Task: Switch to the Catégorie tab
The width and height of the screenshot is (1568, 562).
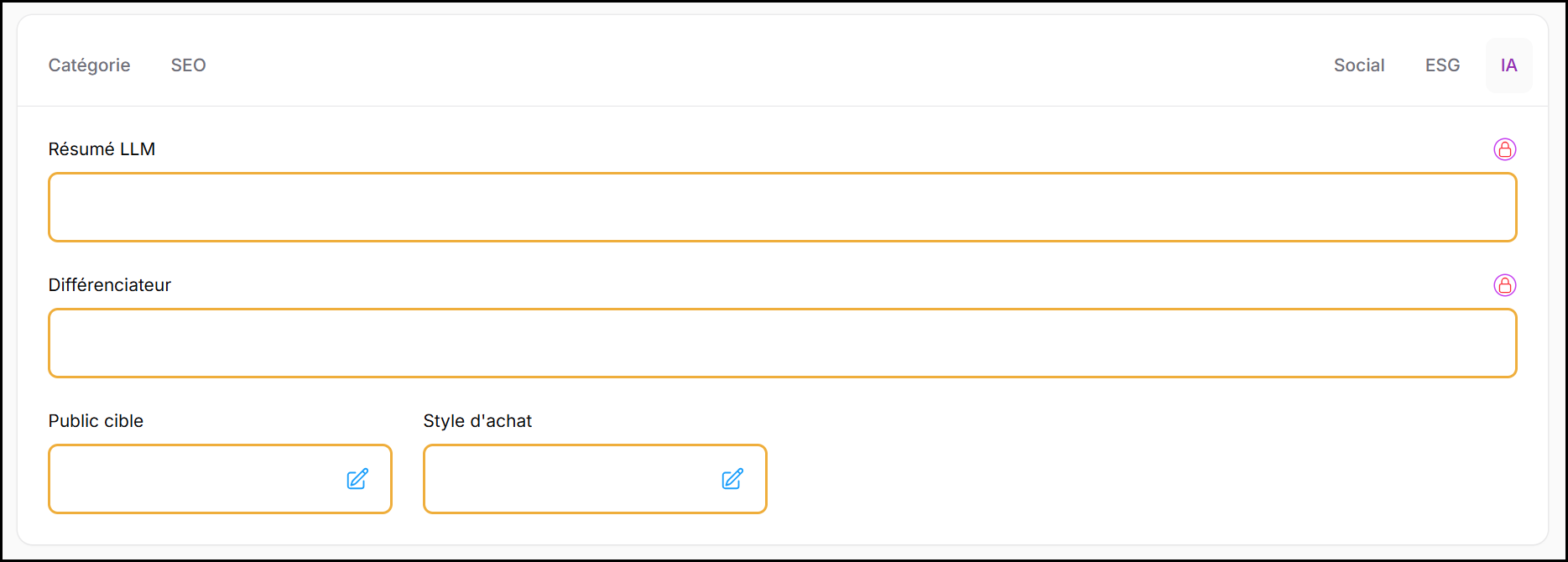Action: pos(89,65)
